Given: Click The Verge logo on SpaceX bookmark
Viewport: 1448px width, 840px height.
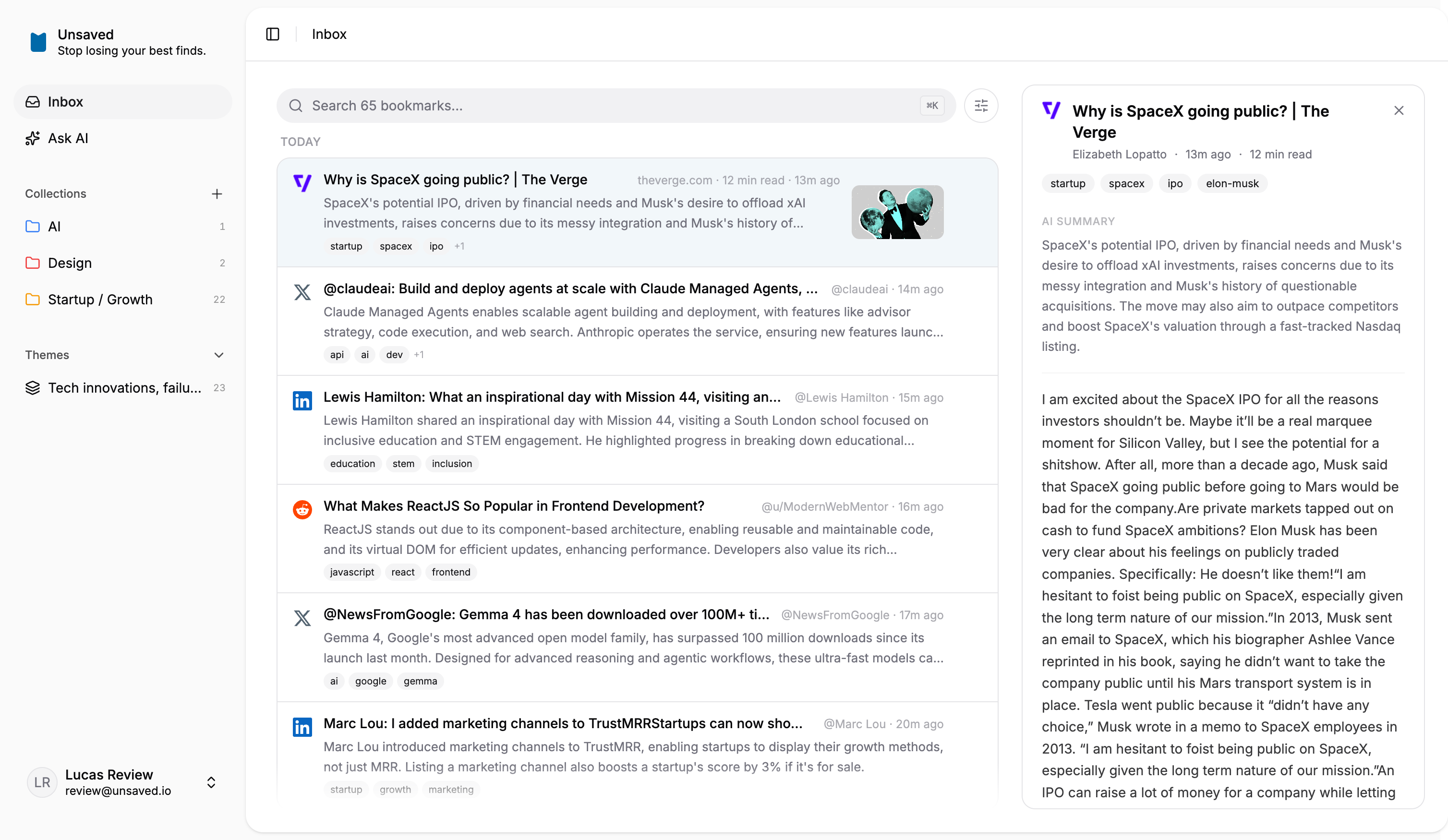Looking at the screenshot, I should click(302, 183).
